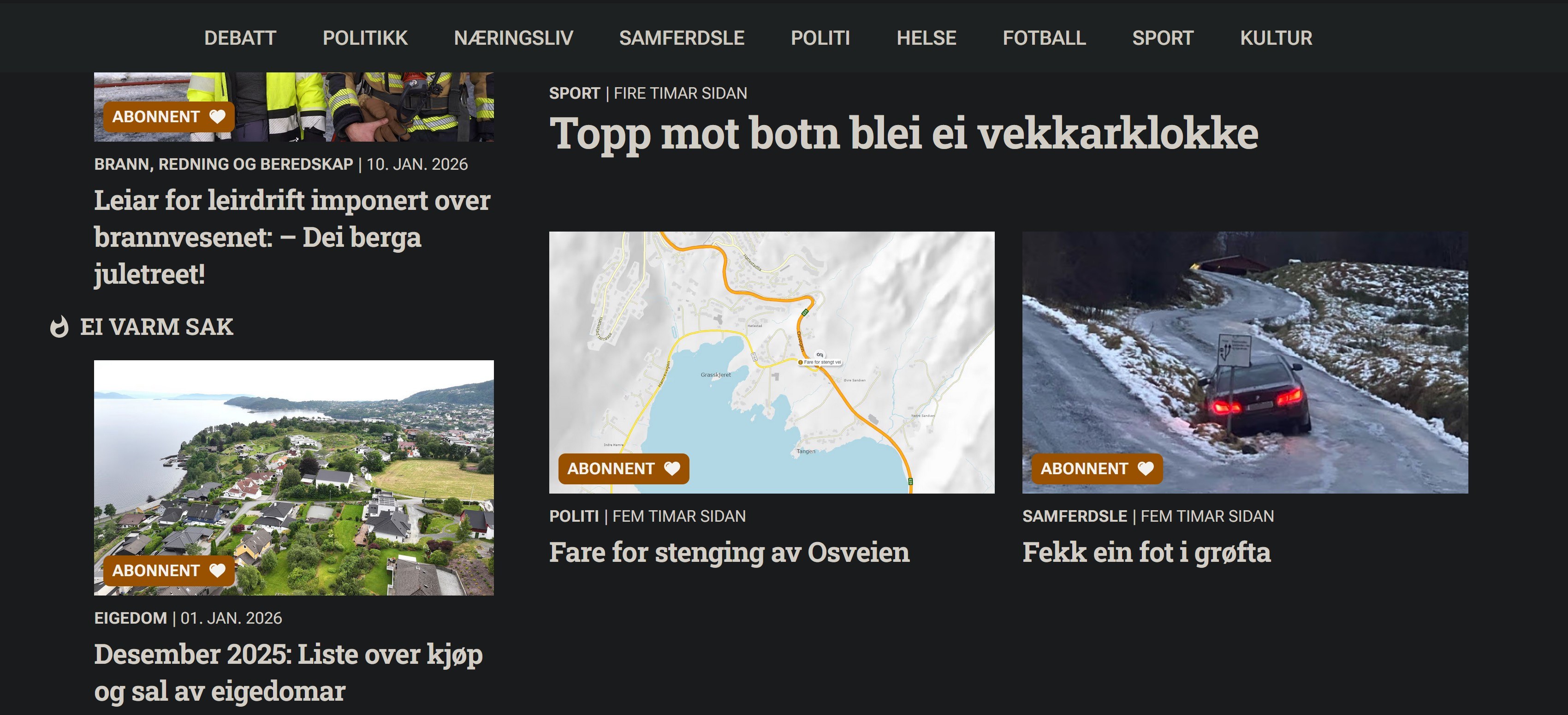Click the ABONNENT heart badge on the Osveien map
The image size is (1568, 715).
pyautogui.click(x=624, y=469)
